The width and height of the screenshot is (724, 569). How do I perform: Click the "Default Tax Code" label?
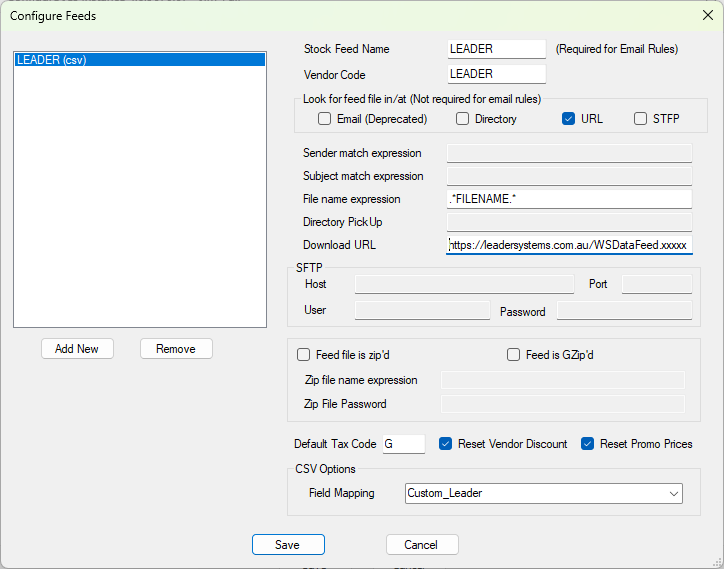335,444
